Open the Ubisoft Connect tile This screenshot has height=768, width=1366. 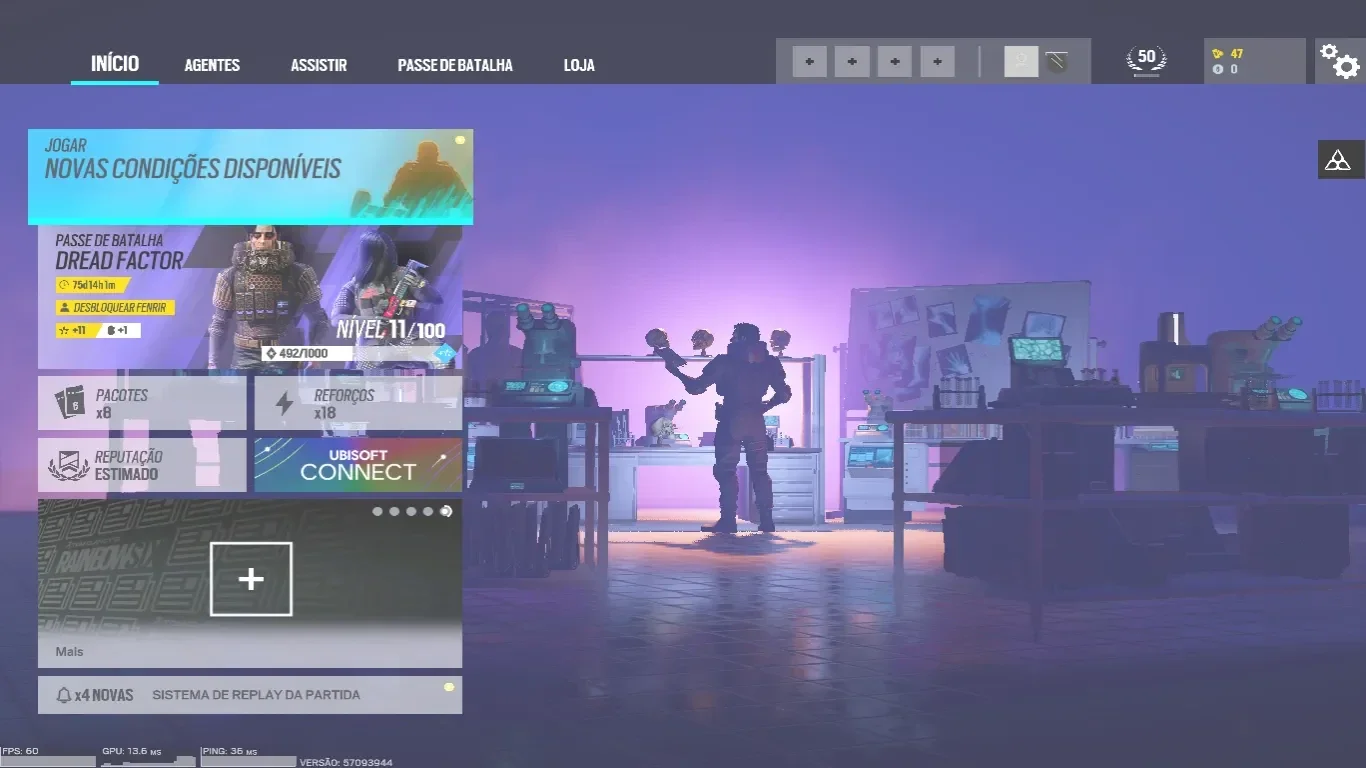tap(358, 465)
